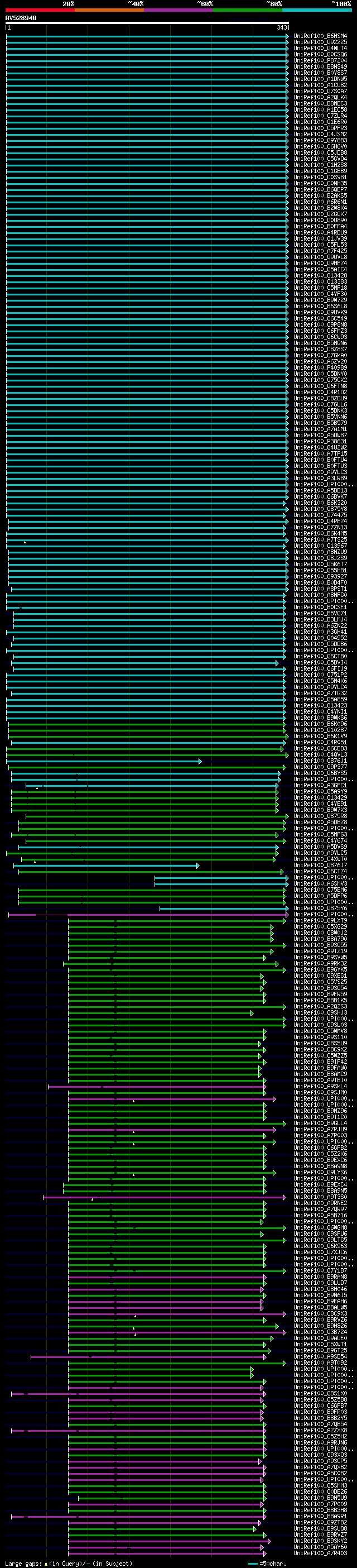
Task: Click the =50char scale legend
Action: (x=267, y=1563)
